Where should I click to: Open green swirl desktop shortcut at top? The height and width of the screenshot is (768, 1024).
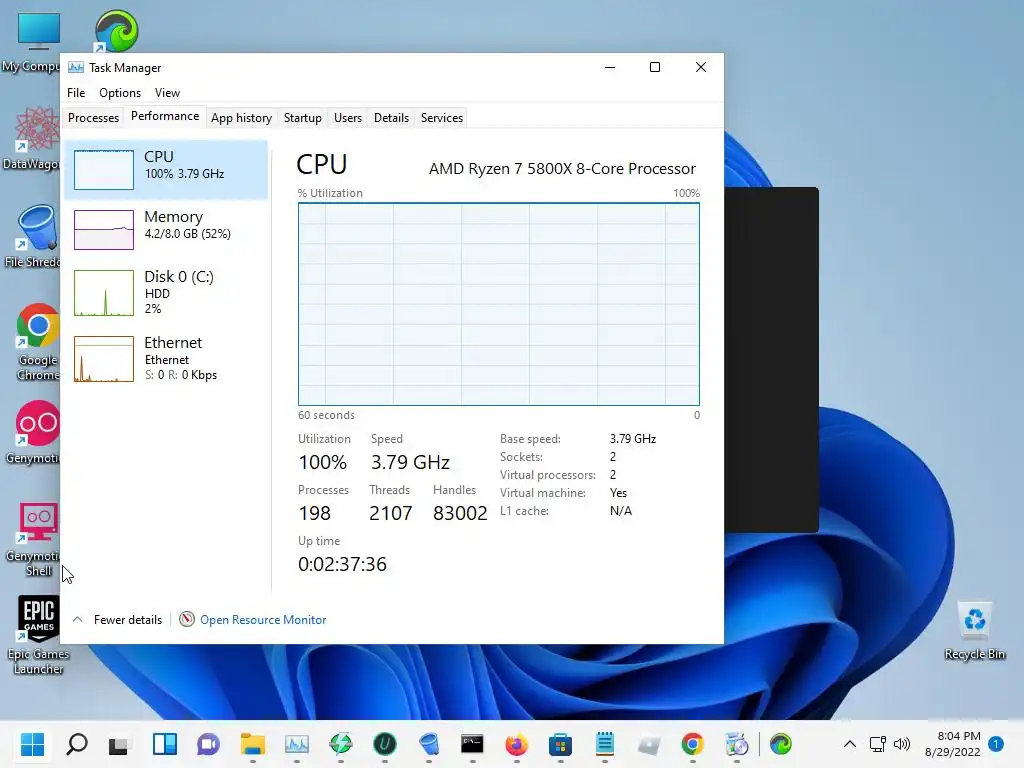point(116,31)
